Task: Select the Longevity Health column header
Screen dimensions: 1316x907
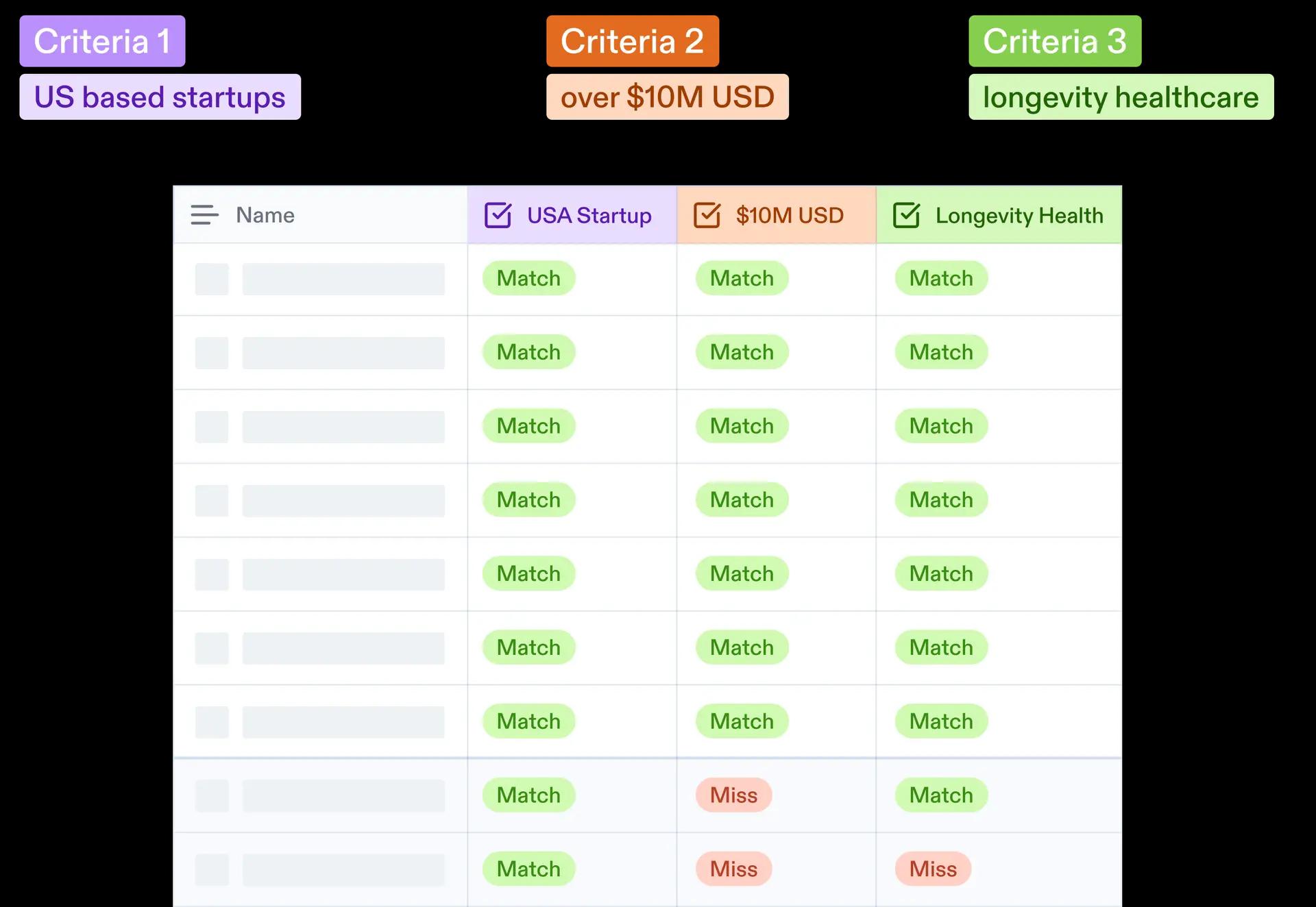Action: pyautogui.click(x=1019, y=215)
